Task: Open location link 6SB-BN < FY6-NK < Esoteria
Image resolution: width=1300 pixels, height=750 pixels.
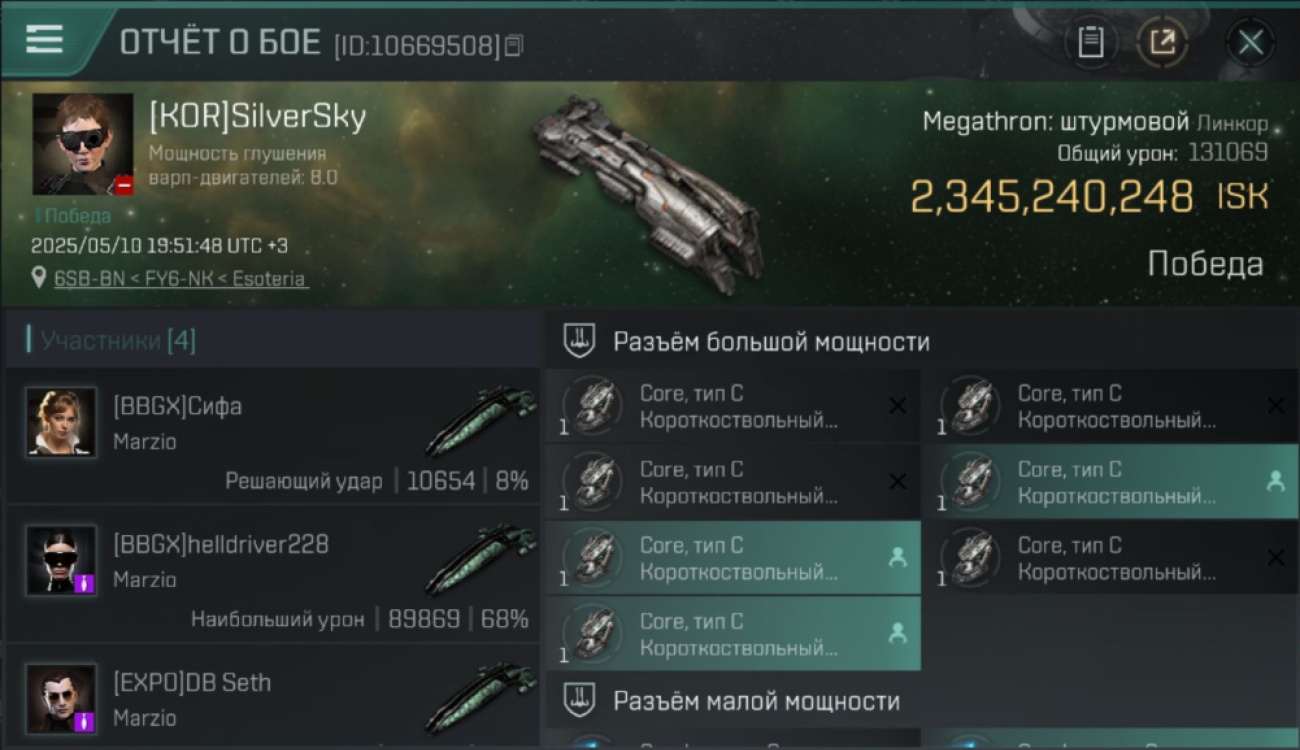Action: tap(181, 279)
